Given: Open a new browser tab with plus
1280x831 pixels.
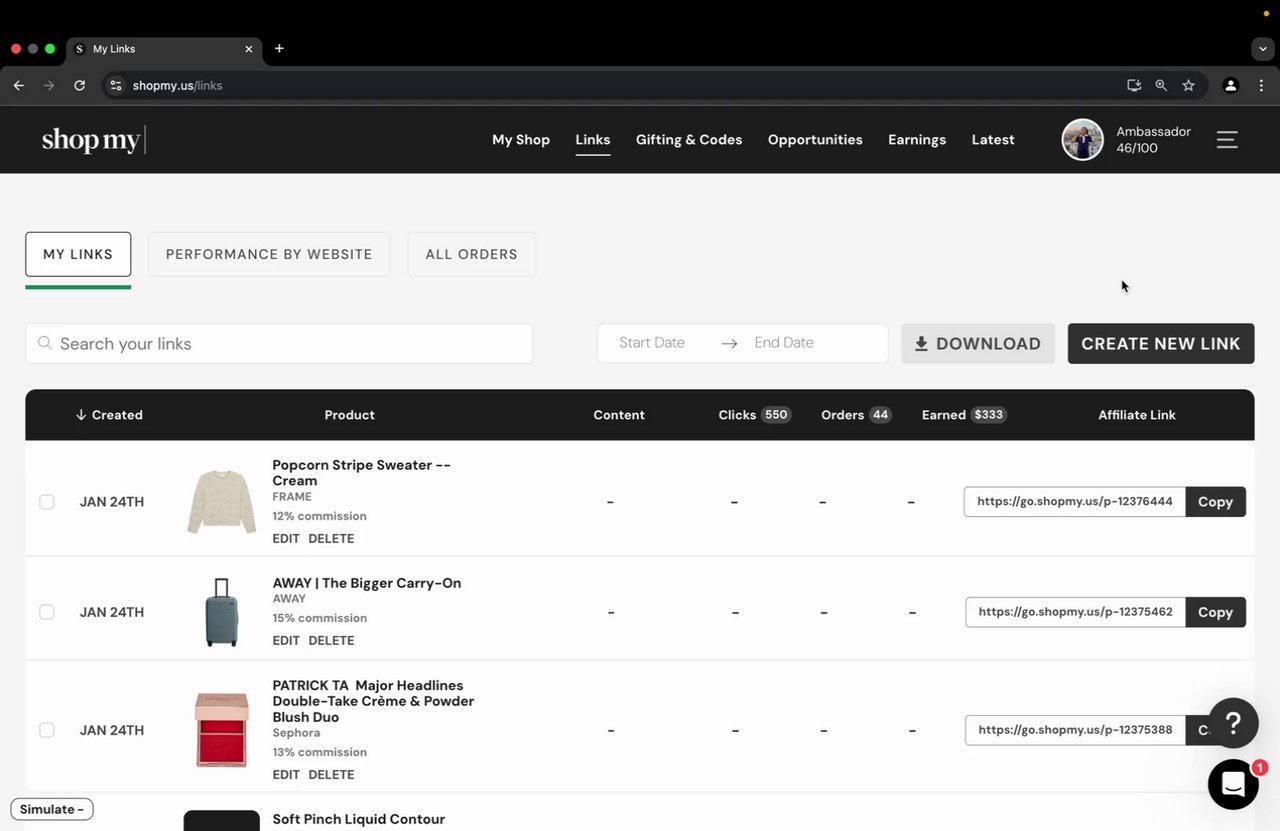Looking at the screenshot, I should tap(279, 48).
